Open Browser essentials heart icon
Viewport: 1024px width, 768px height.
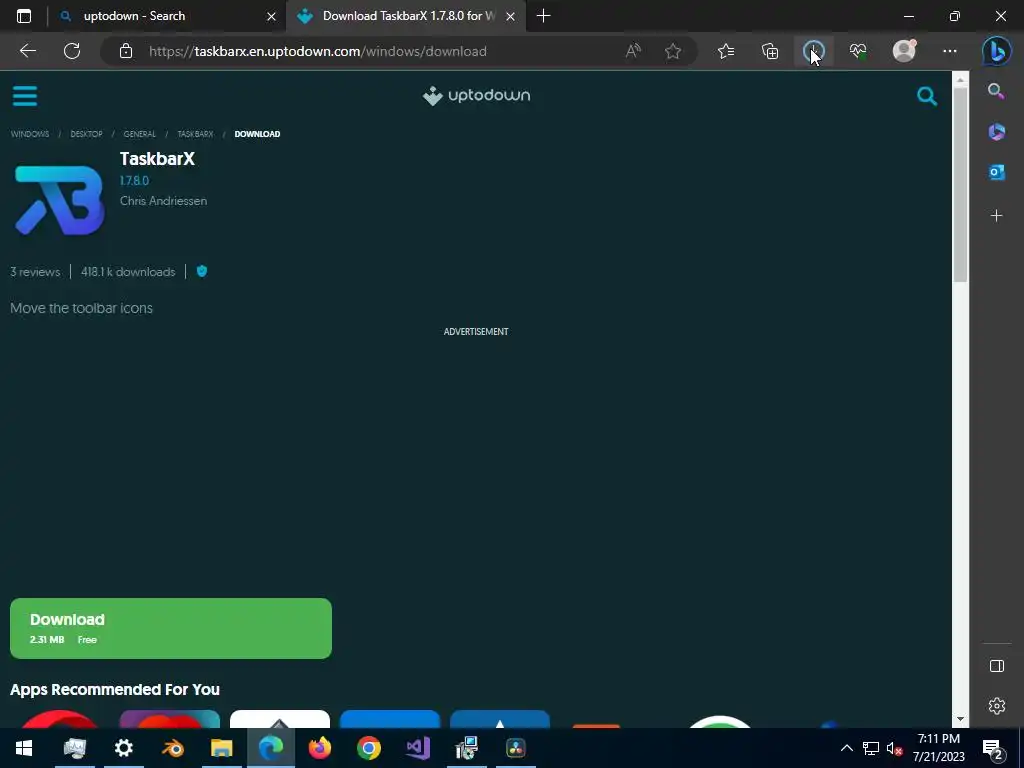(858, 51)
